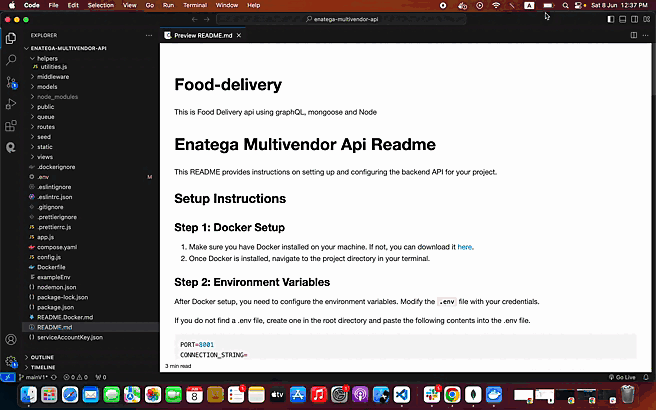Open the Search view in activity bar
Screen dimensions: 656x410
(x=11, y=60)
